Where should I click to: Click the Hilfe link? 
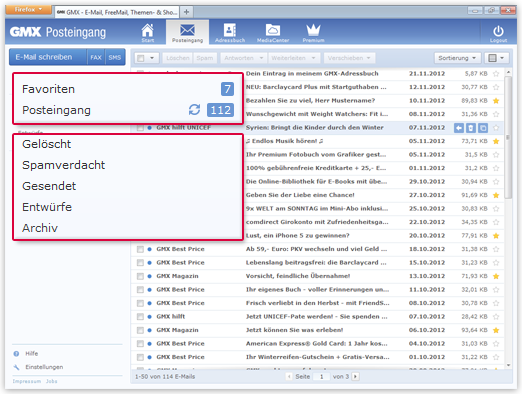click(32, 353)
